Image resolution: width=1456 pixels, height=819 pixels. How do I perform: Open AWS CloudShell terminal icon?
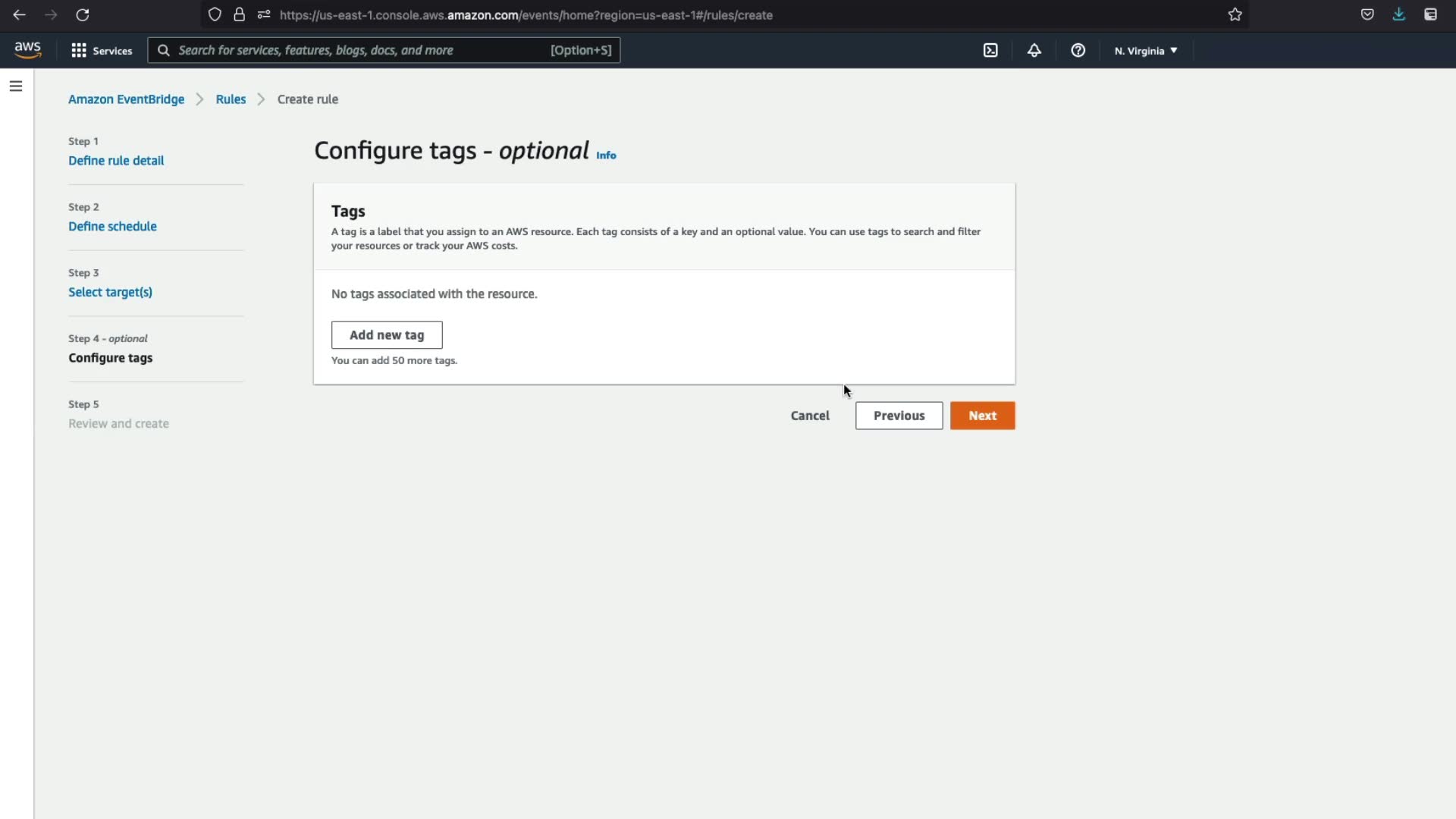990,51
